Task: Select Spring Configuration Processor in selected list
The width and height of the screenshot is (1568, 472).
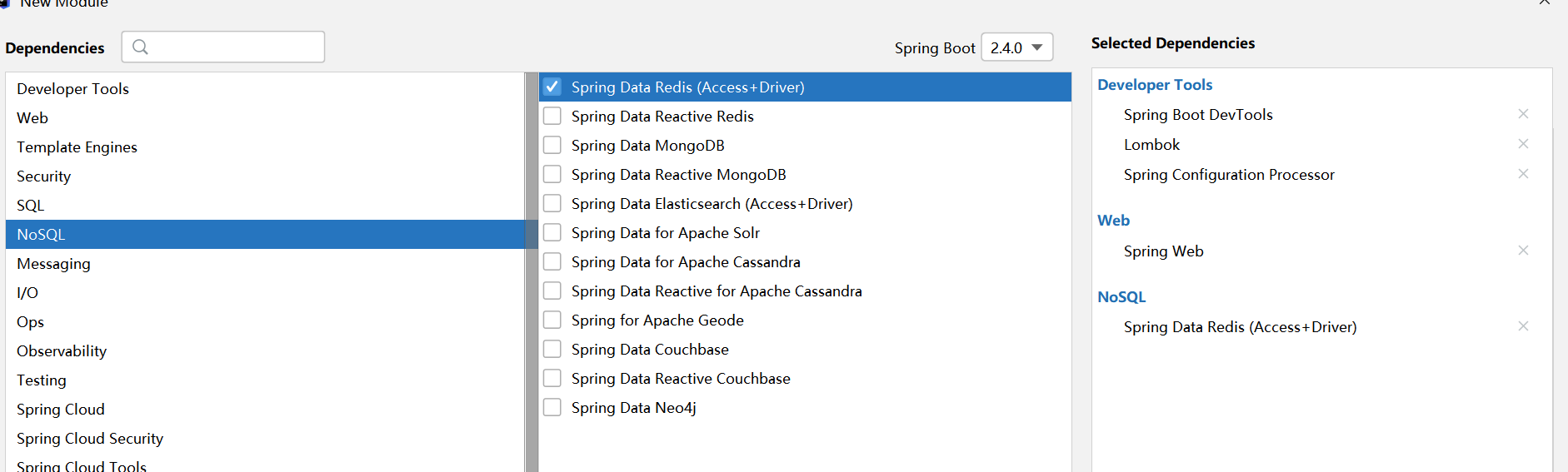Action: pos(1229,174)
